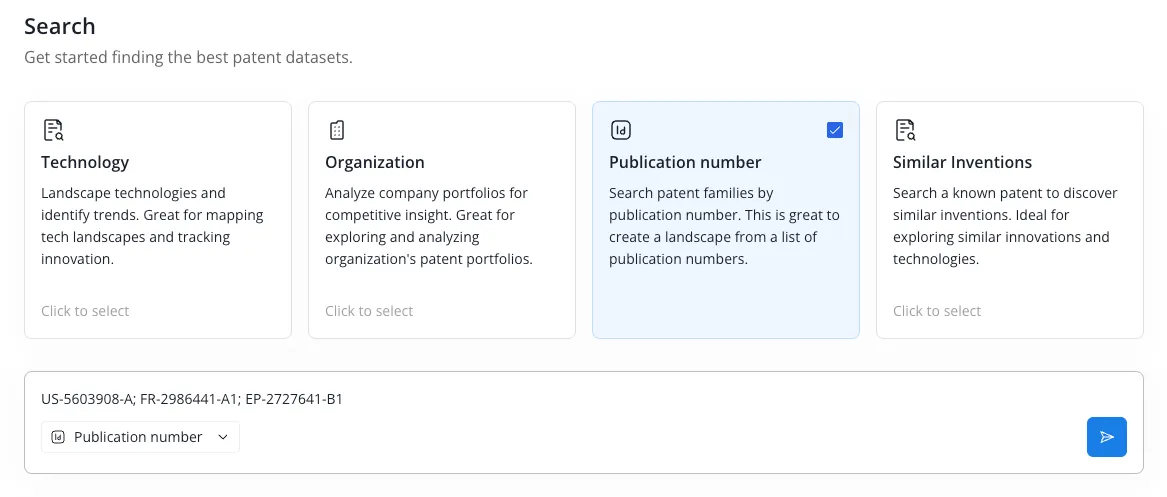Click 'Click to select' under Organization

tap(369, 311)
